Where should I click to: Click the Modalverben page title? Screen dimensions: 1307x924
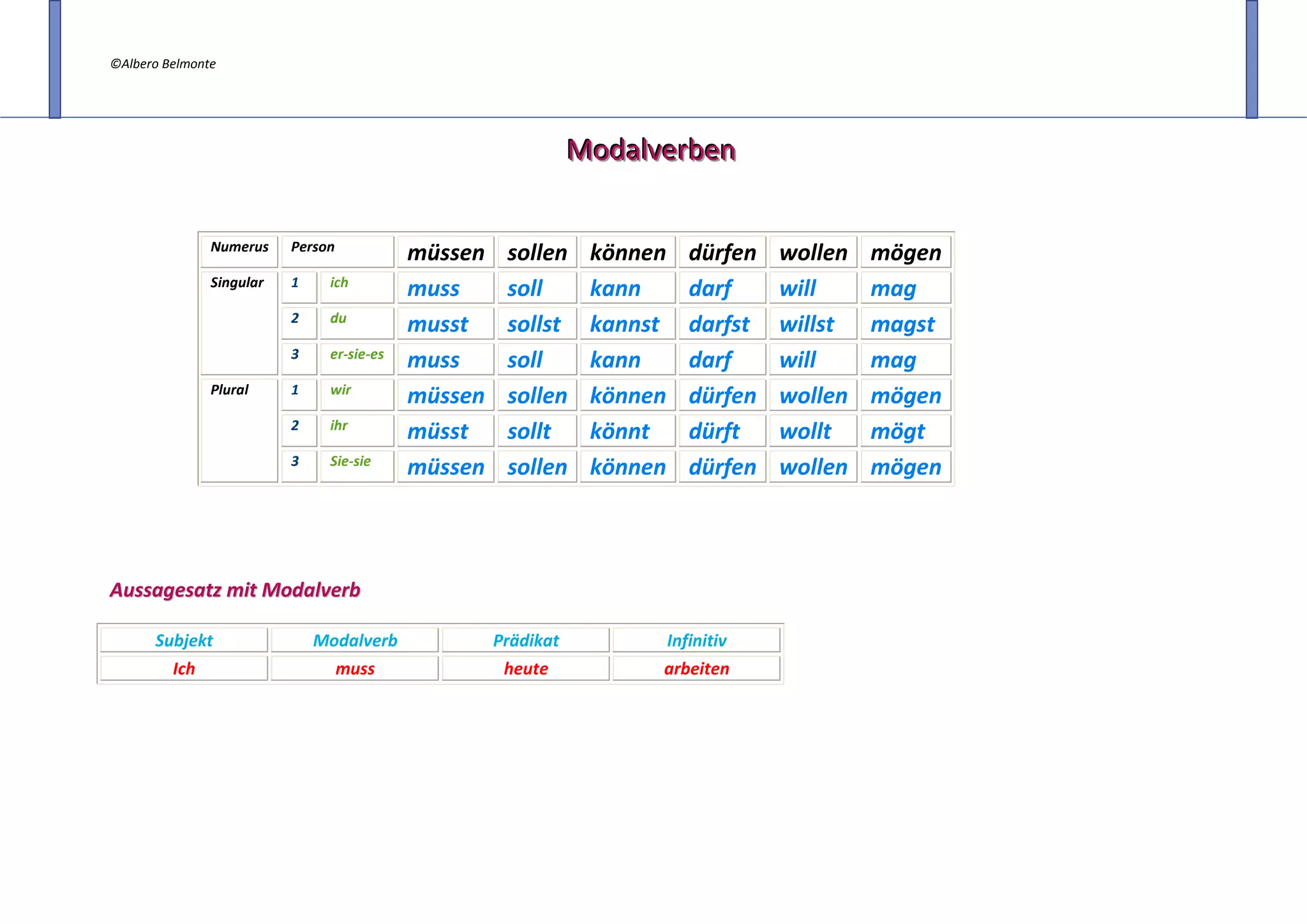[651, 150]
